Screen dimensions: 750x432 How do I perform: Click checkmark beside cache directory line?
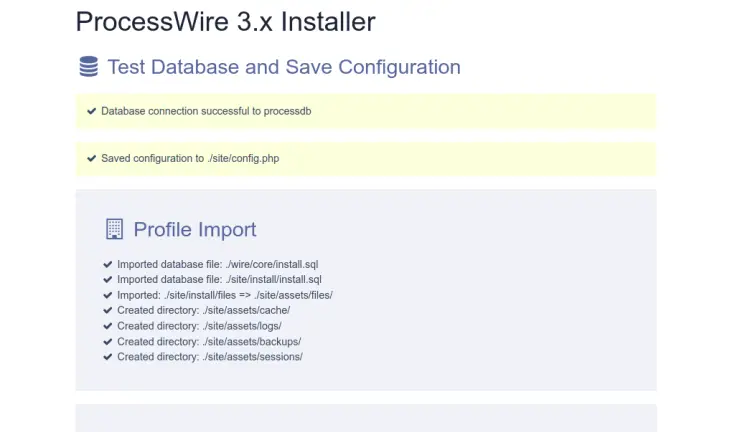pos(108,311)
